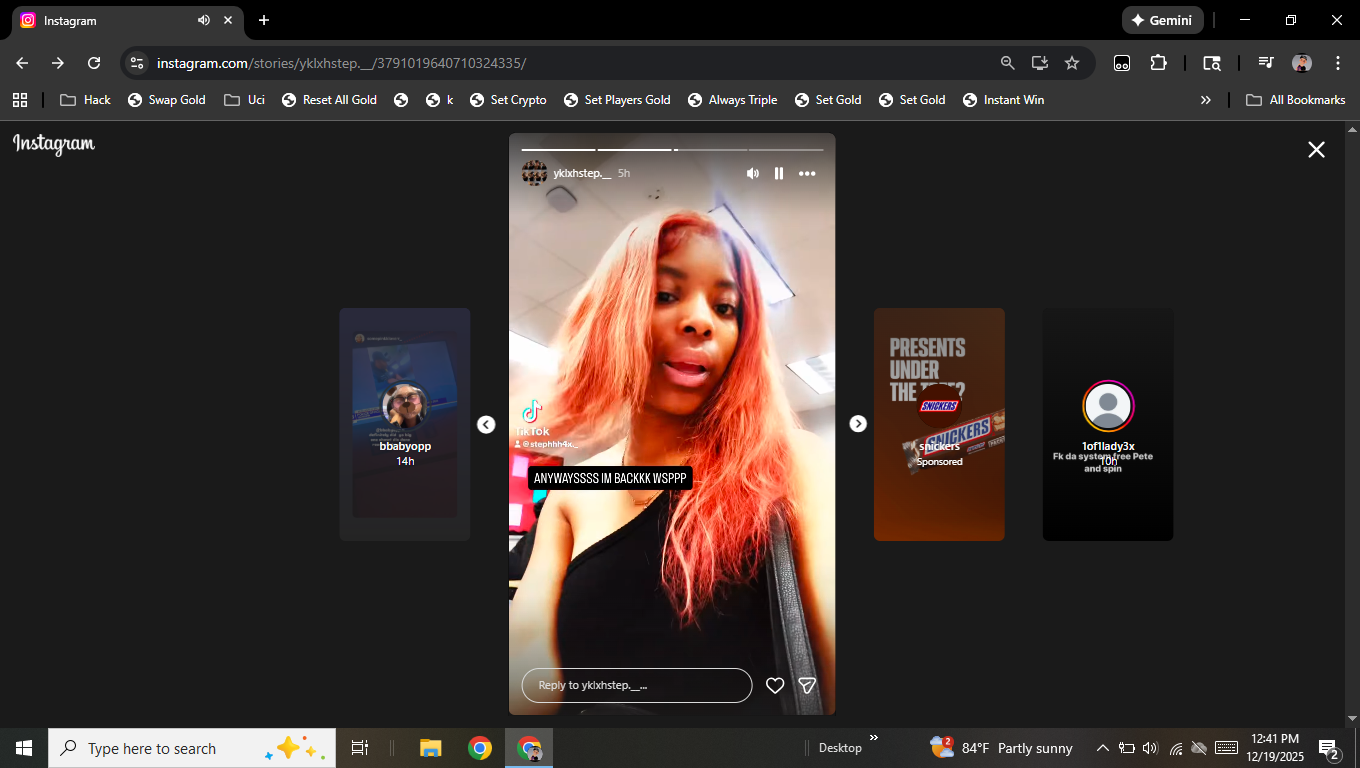Screen dimensions: 1360x768
Task: Type in Reply to yklxhstep.__ field
Action: click(637, 685)
